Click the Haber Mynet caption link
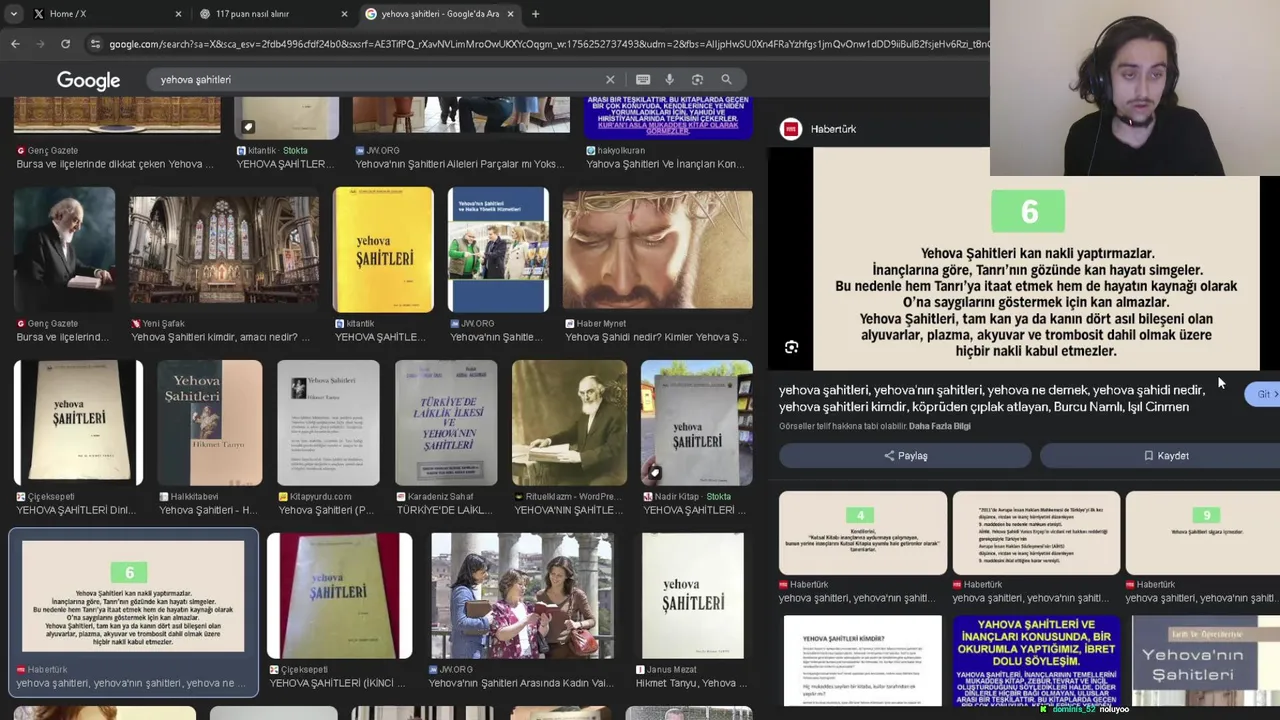Viewport: 1280px width, 720px height. point(656,337)
